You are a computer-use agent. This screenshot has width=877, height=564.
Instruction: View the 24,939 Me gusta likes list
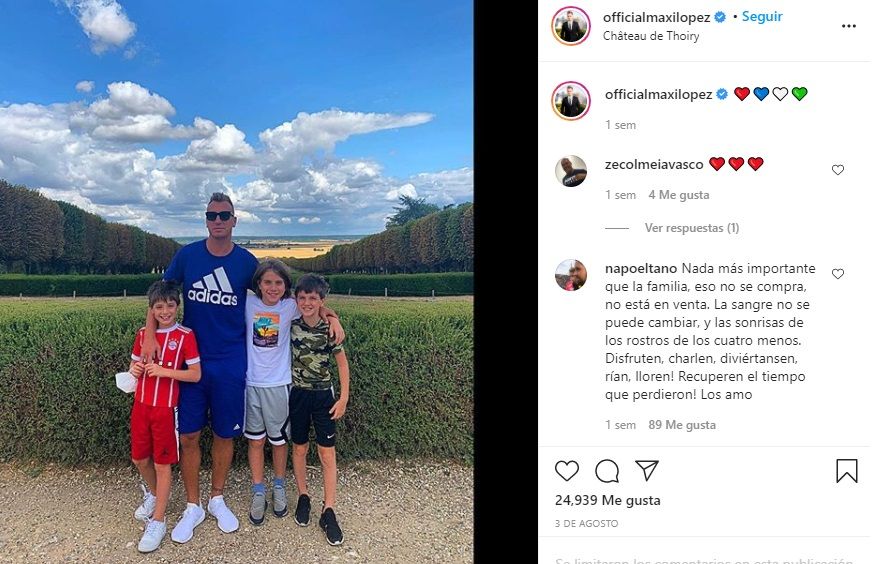607,500
